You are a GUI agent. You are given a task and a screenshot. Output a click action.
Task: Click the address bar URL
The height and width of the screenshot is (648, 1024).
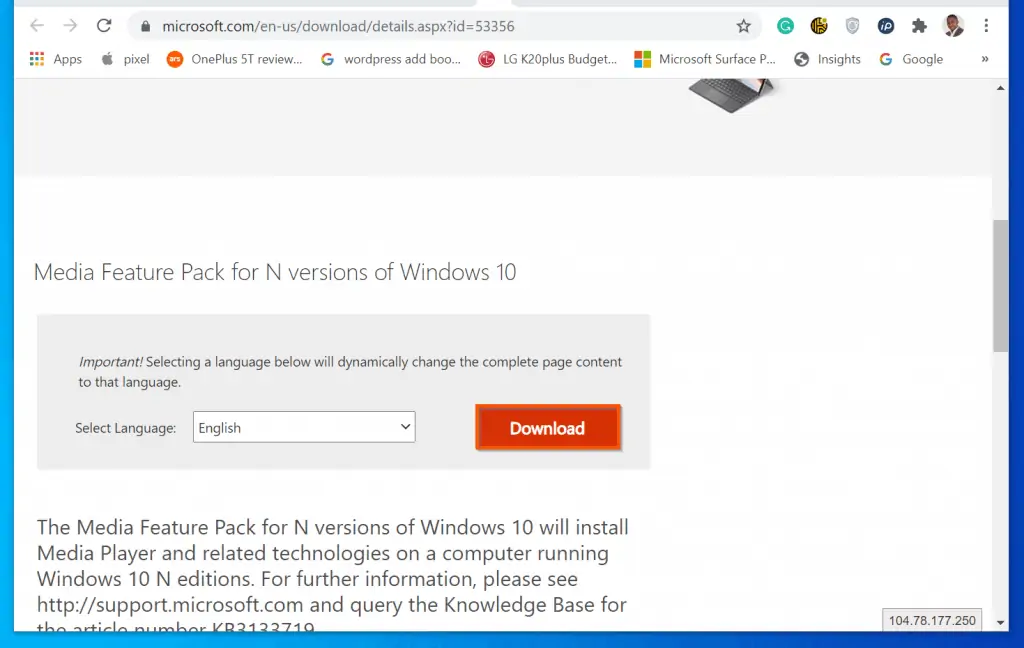(x=338, y=26)
